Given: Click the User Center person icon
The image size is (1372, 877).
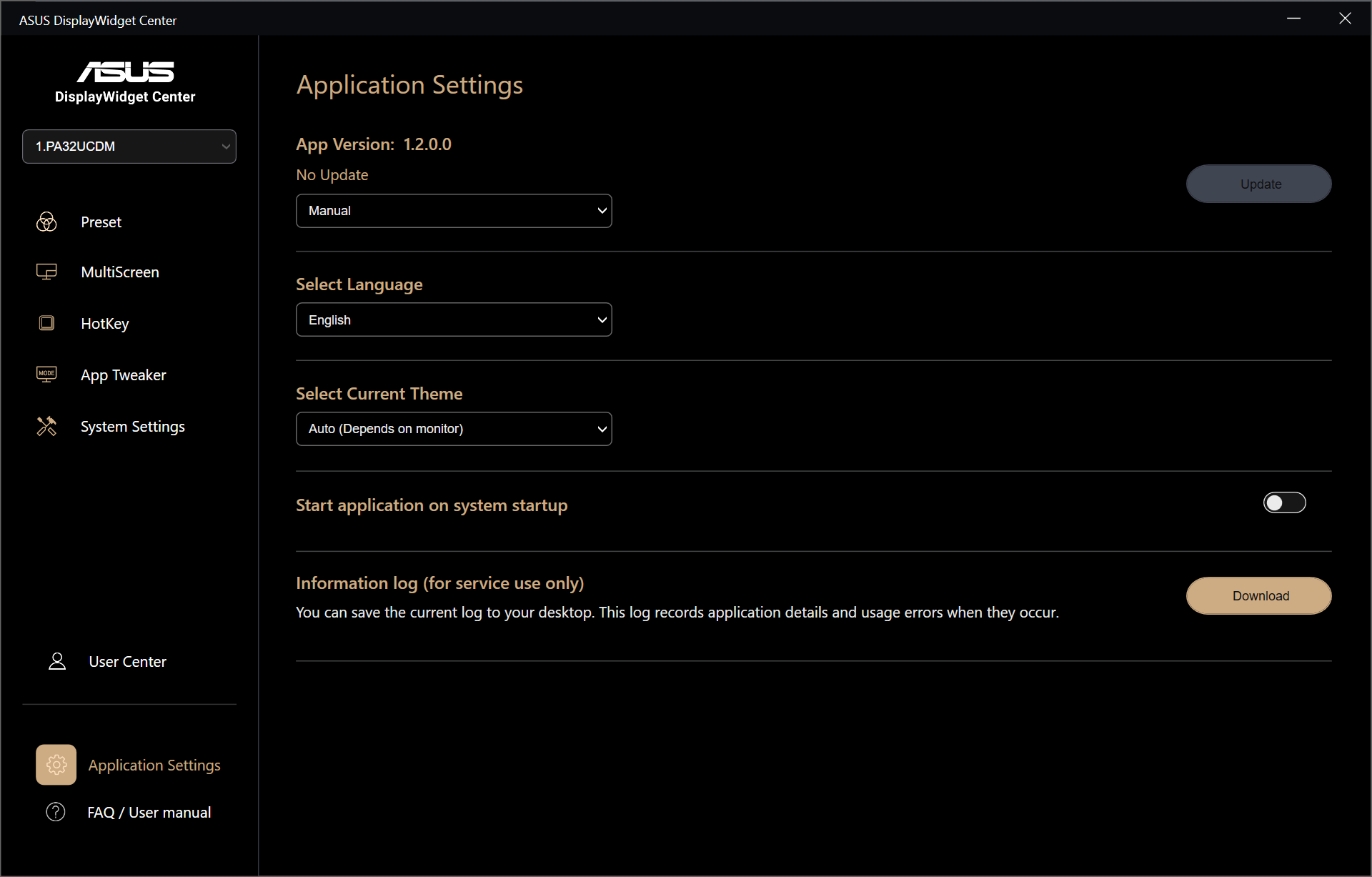Looking at the screenshot, I should pos(57,662).
